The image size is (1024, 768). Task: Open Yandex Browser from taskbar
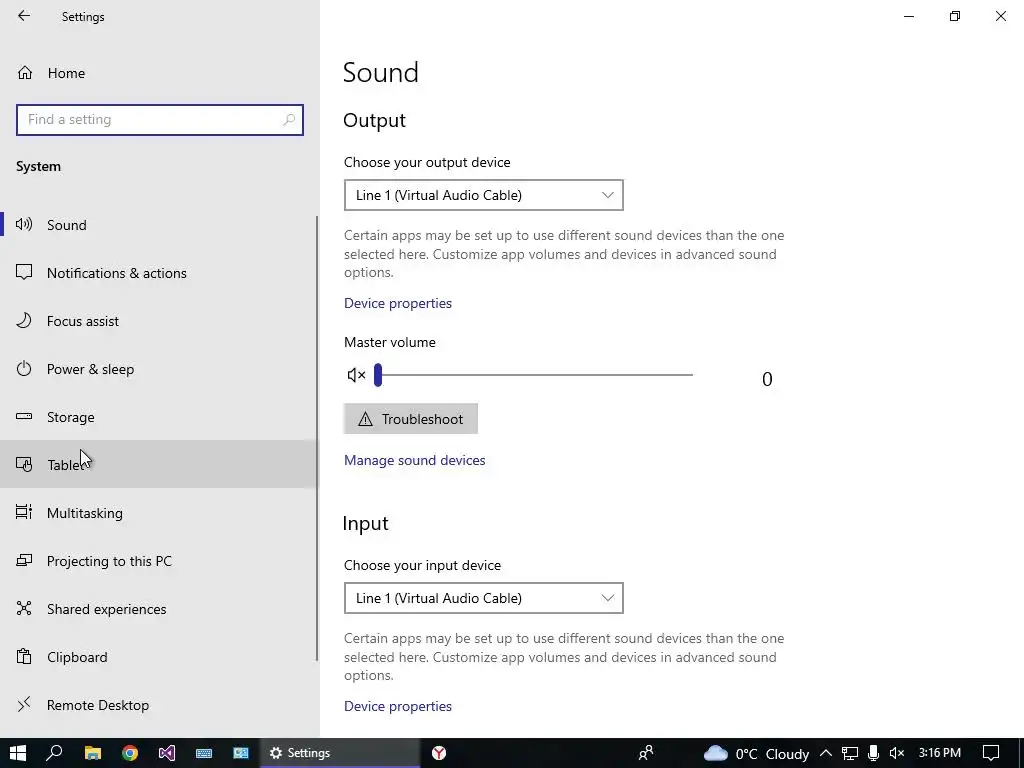click(439, 753)
